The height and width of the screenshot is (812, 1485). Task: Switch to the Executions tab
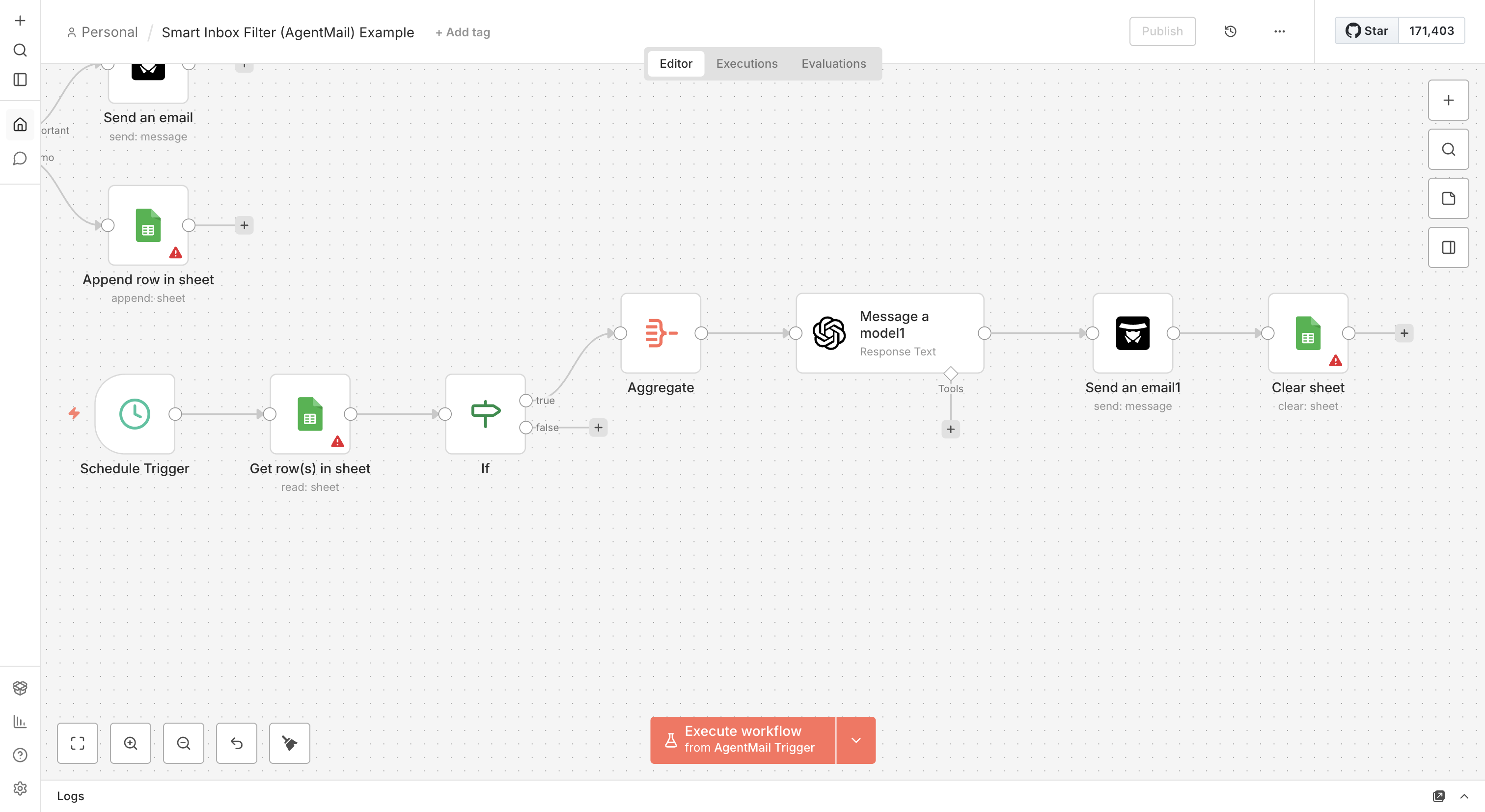click(746, 63)
